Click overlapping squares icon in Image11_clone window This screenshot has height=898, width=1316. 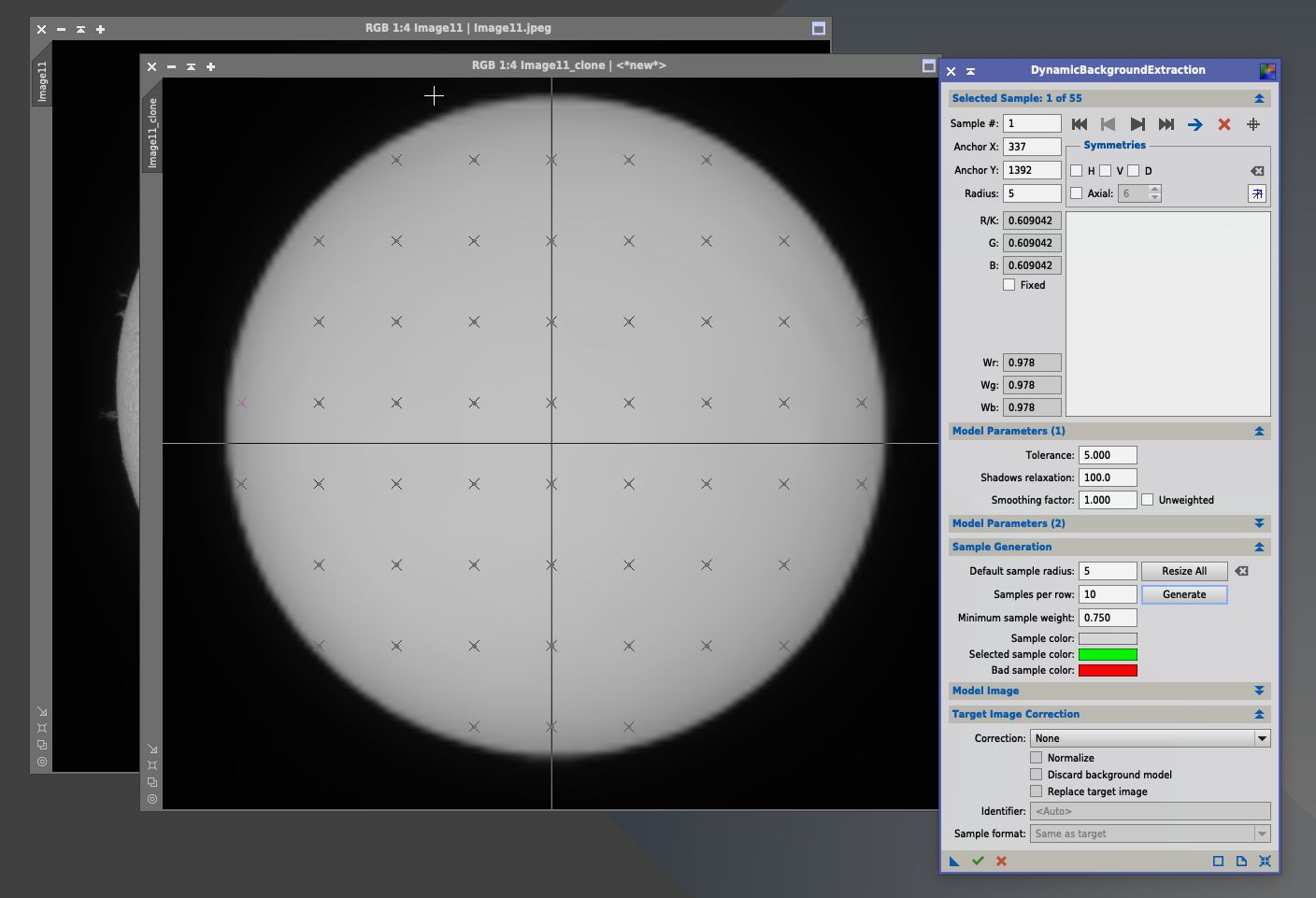coord(152,782)
